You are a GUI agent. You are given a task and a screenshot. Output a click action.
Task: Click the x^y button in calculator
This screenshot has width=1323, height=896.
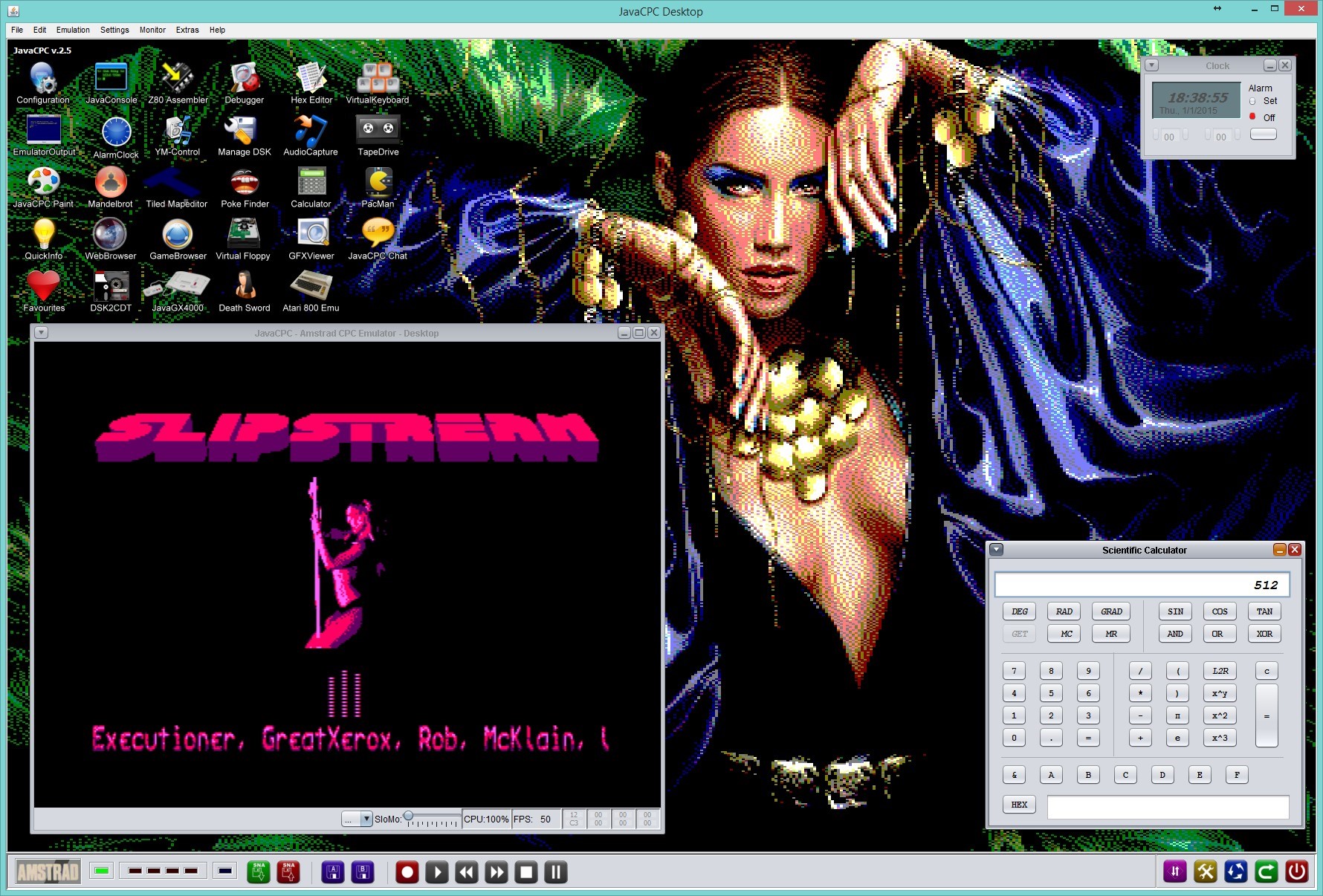coord(1220,693)
